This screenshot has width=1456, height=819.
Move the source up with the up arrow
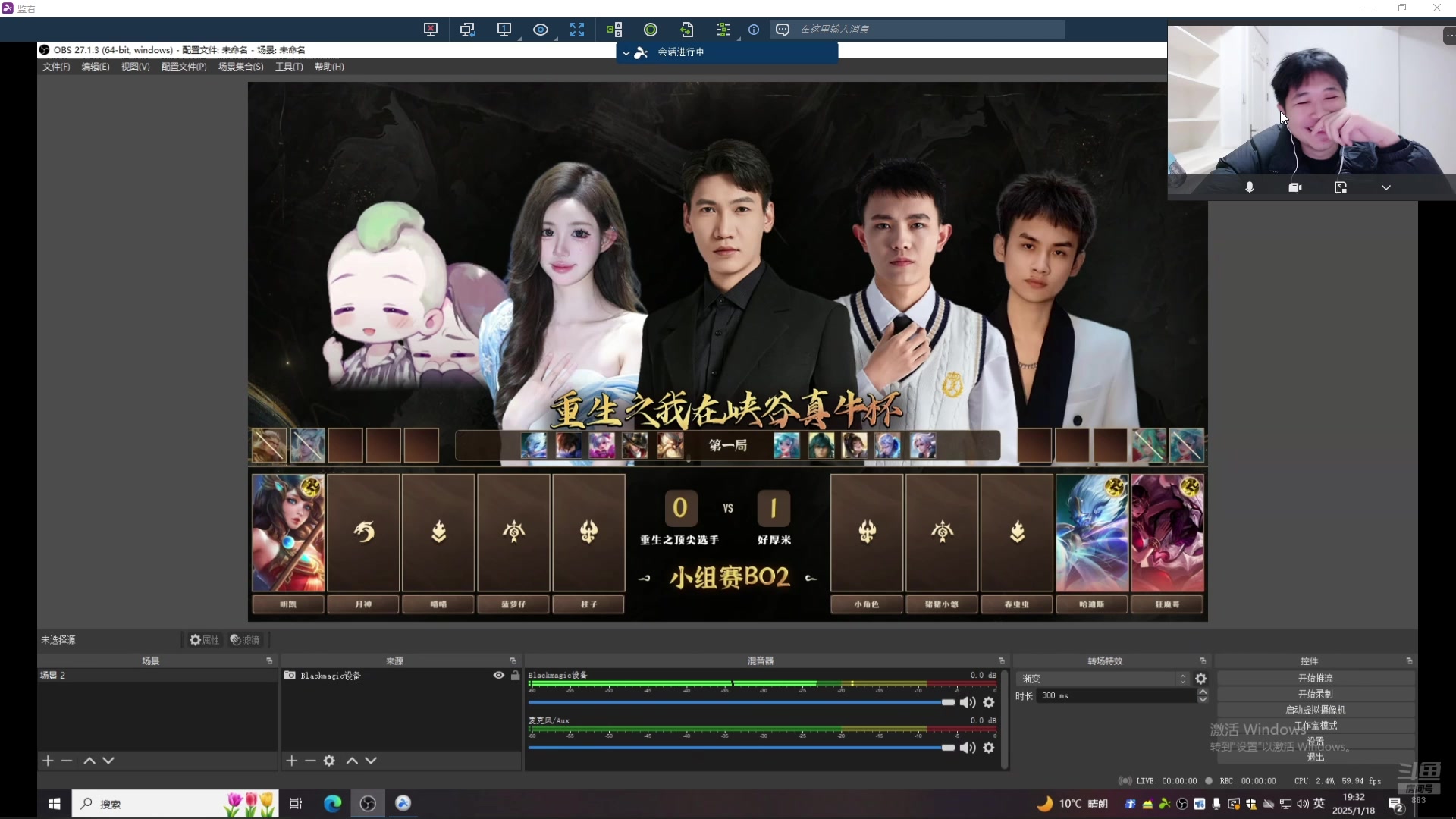352,761
